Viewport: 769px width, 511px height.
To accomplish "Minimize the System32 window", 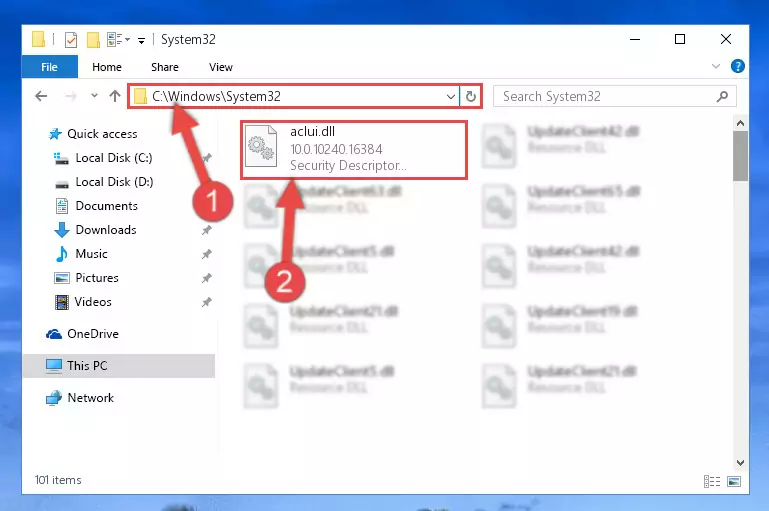I will click(x=635, y=39).
